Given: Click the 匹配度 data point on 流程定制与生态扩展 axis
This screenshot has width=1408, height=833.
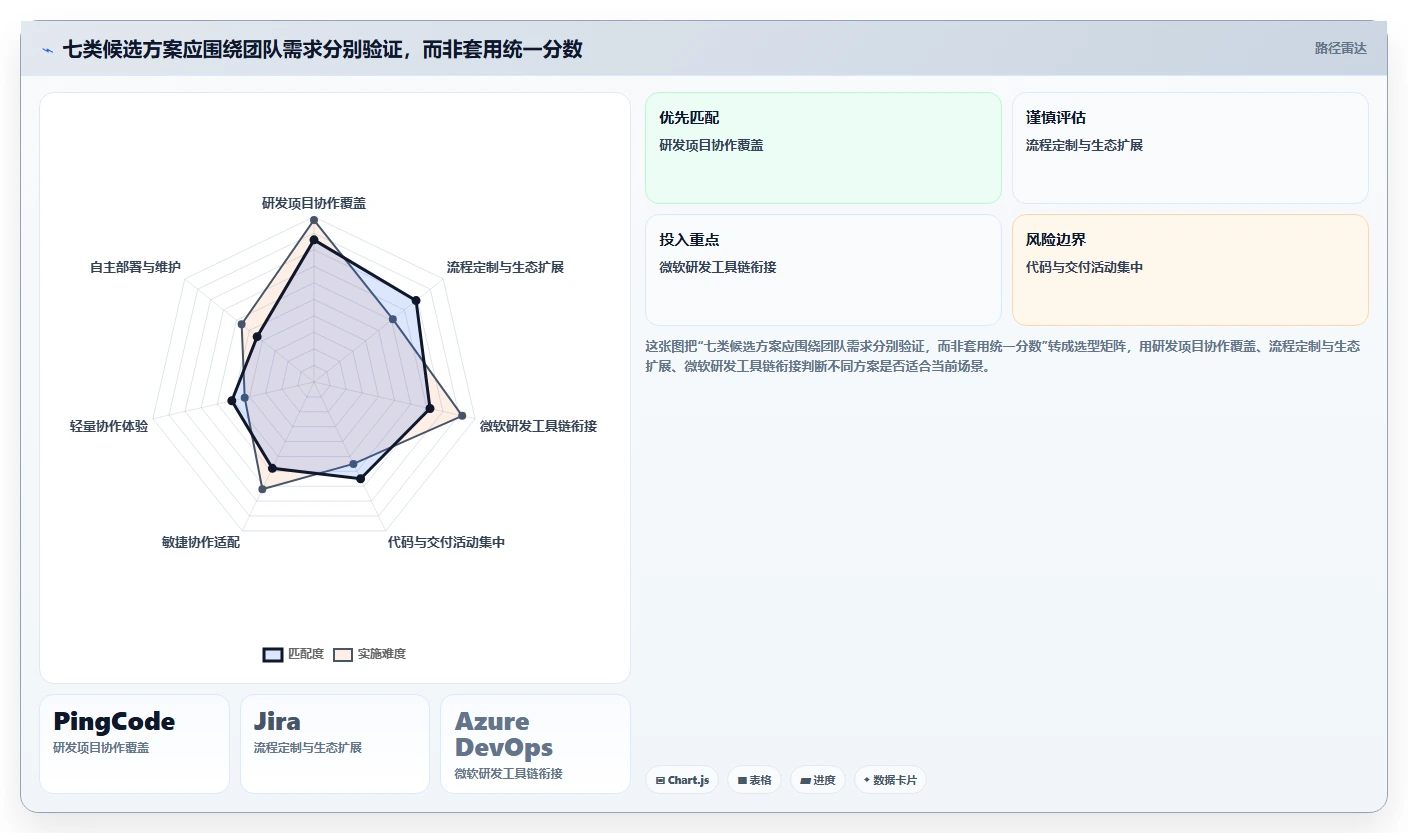Looking at the screenshot, I should pos(416,300).
